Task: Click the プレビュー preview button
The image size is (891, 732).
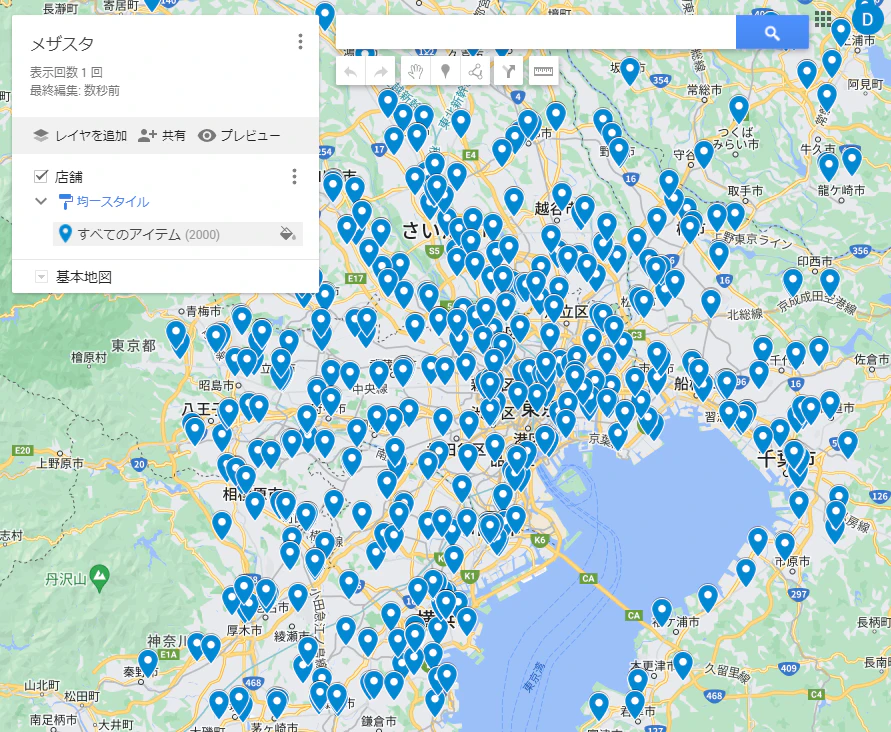Action: 239,135
